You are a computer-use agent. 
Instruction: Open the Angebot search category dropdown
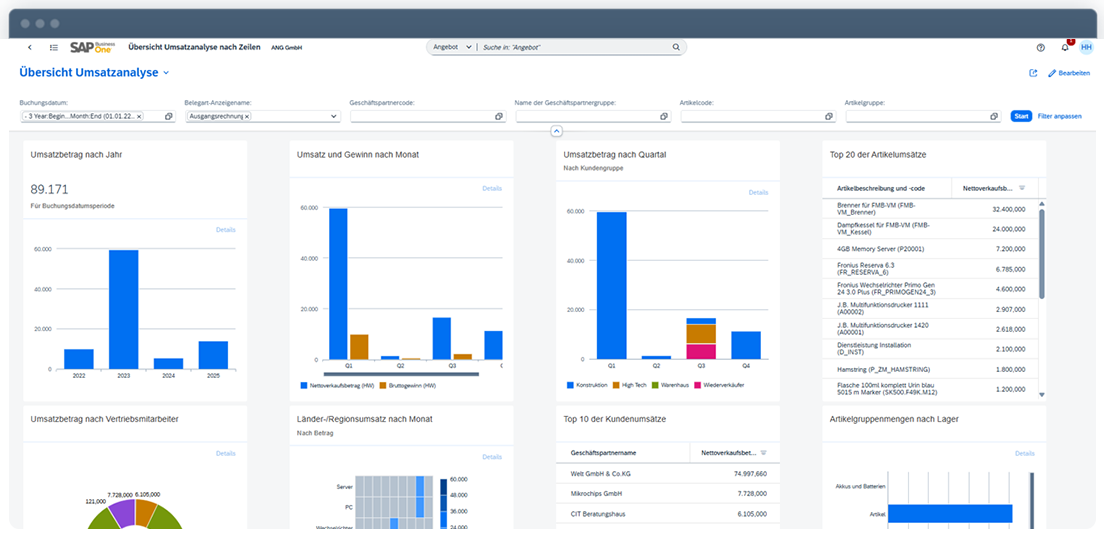[451, 47]
